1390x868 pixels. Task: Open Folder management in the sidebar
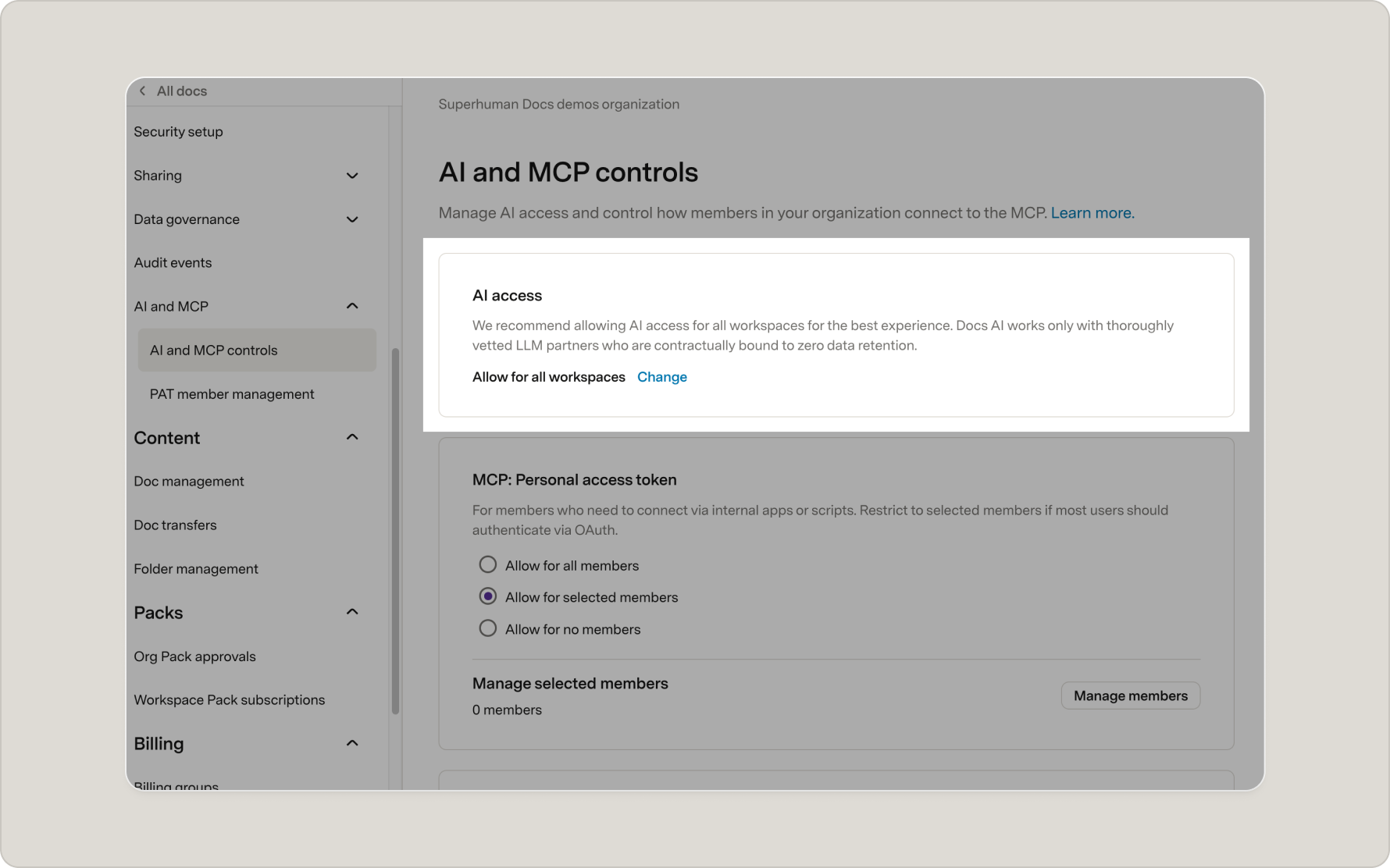click(196, 569)
